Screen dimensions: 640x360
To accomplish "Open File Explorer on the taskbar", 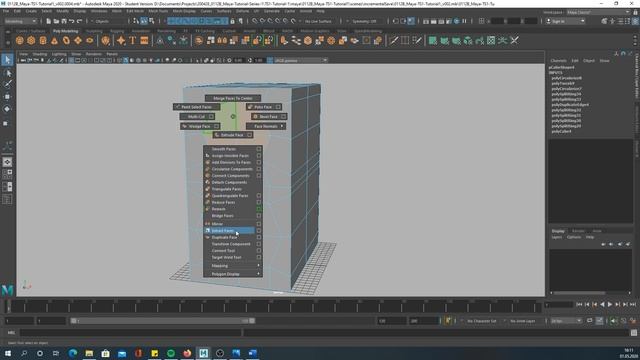I will [89, 353].
